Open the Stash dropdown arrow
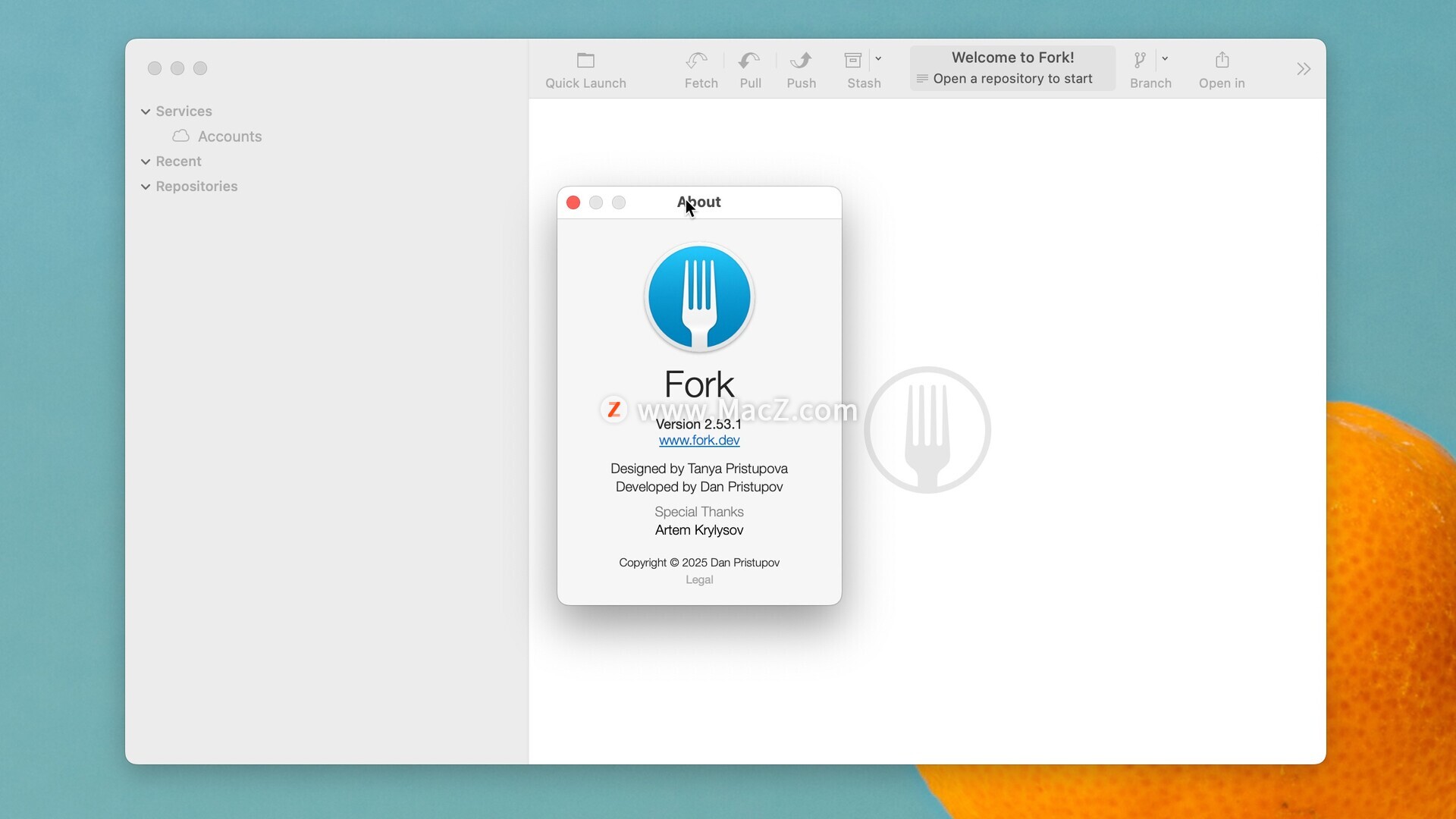This screenshot has width=1456, height=819. tap(878, 58)
